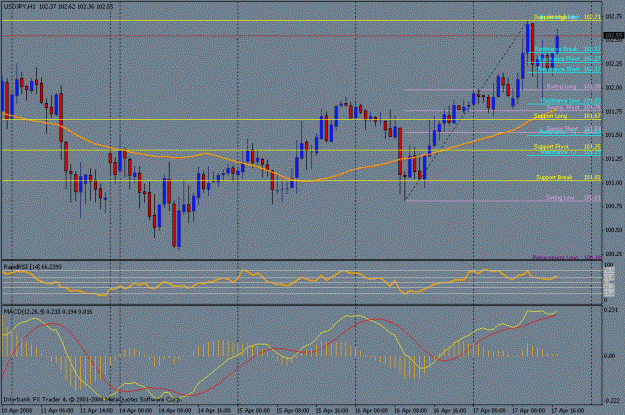The width and height of the screenshot is (625, 415).
Task: Select the Resistance Break 102.37 label
Action: pyautogui.click(x=567, y=49)
